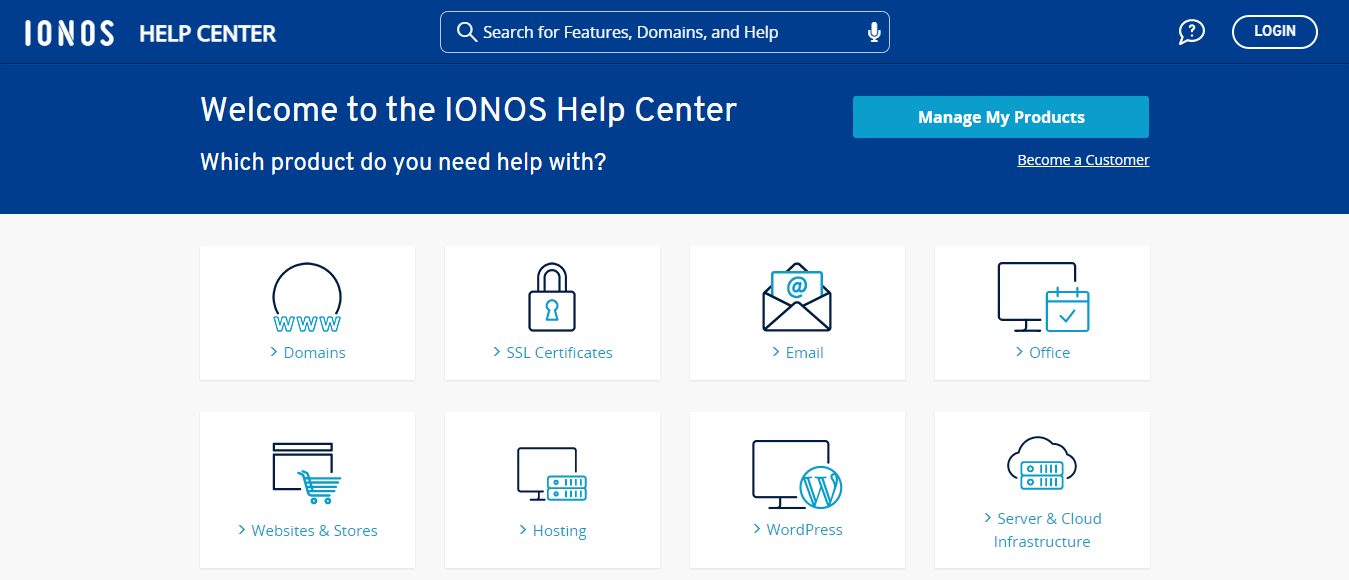Open Server & Cloud Infrastructure link
This screenshot has height=580, width=1349.
[x=1042, y=530]
